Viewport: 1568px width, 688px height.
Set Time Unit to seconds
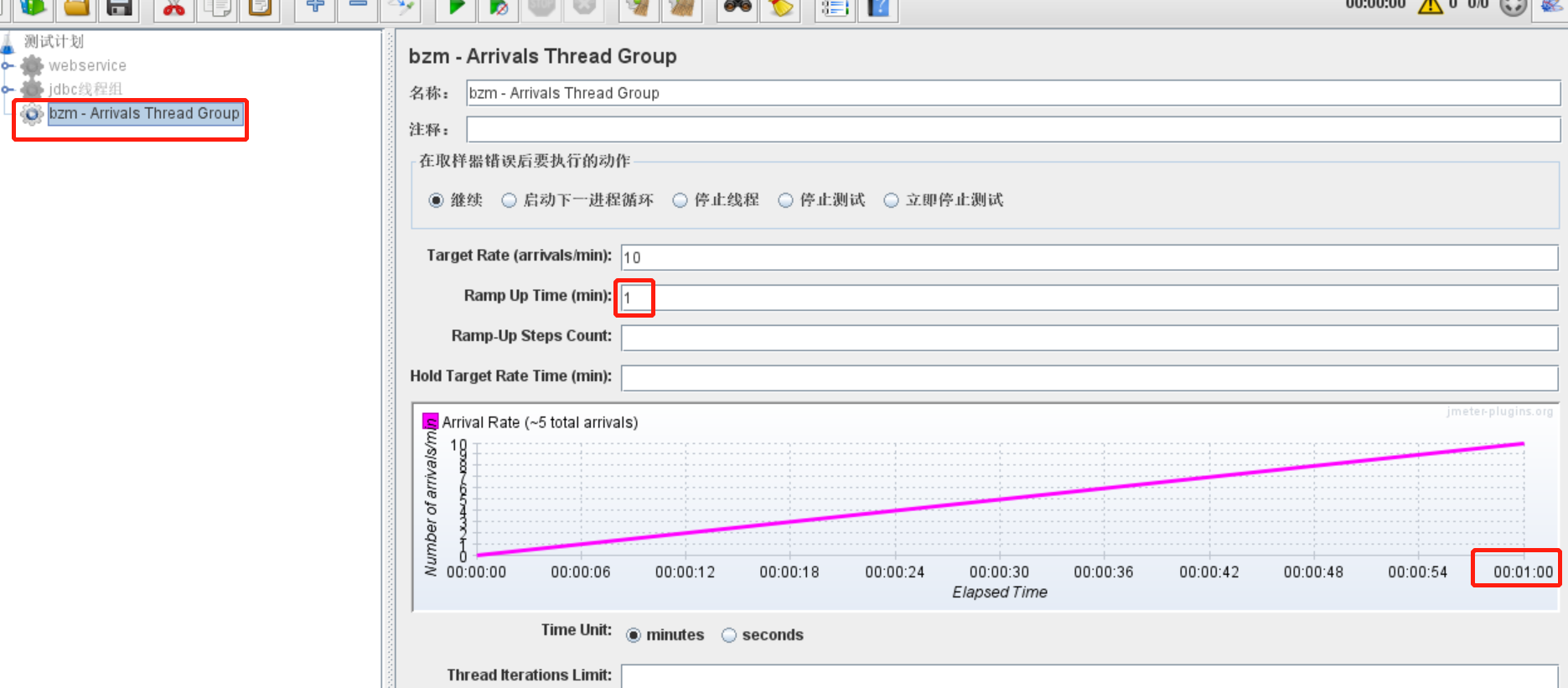click(x=729, y=635)
